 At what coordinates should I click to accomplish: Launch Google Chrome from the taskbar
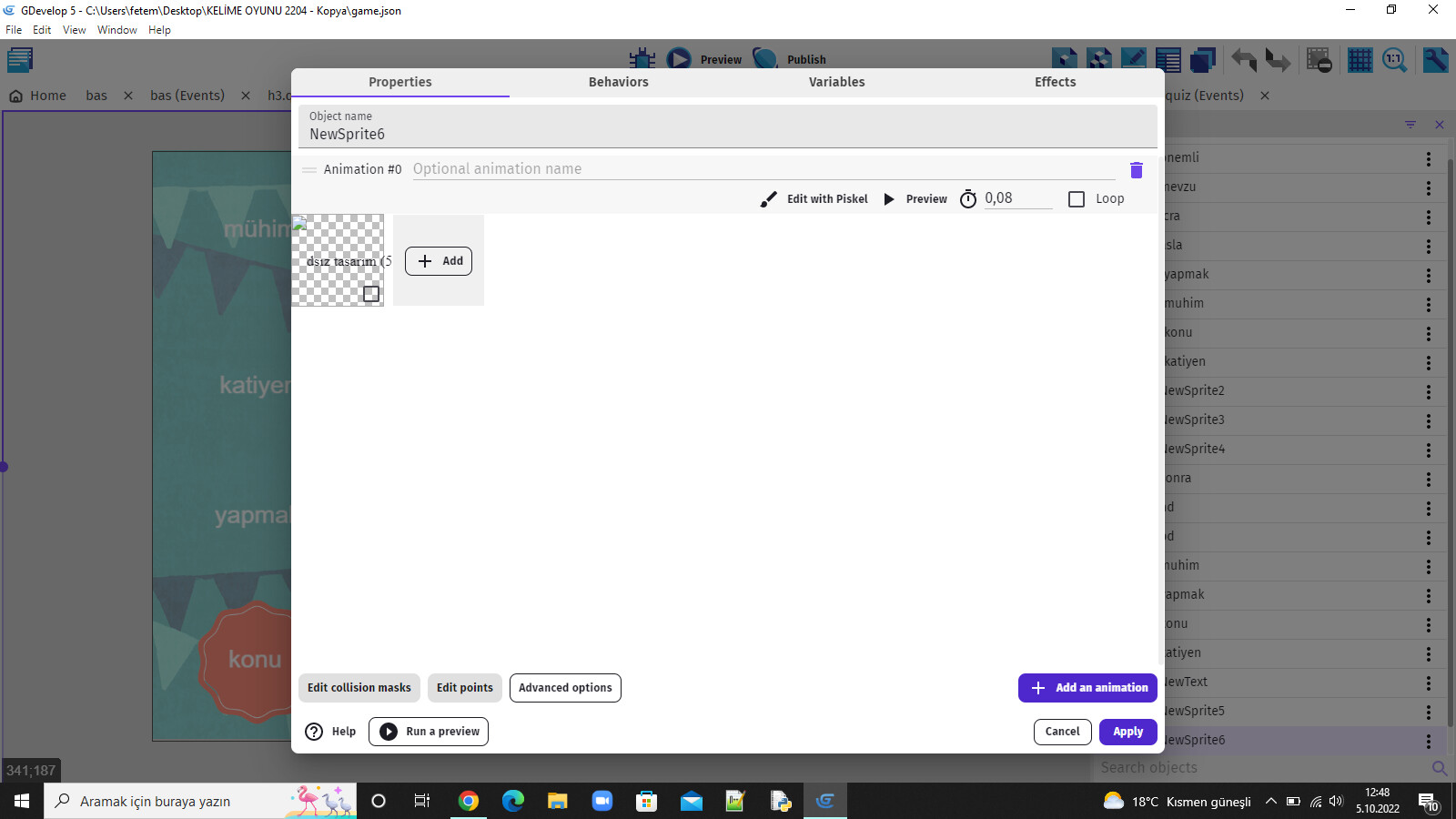[469, 801]
